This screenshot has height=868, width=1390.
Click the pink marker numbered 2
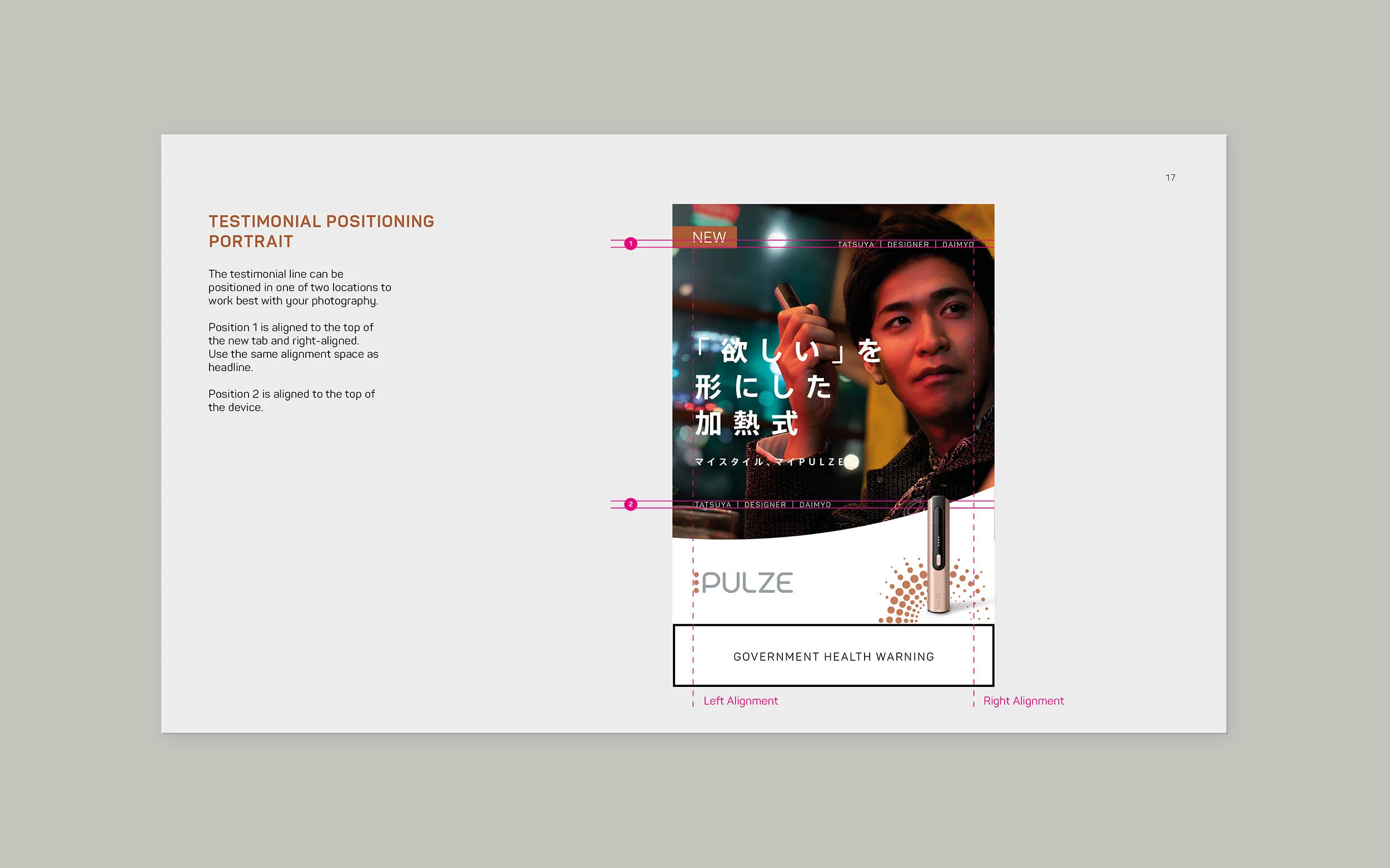631,505
